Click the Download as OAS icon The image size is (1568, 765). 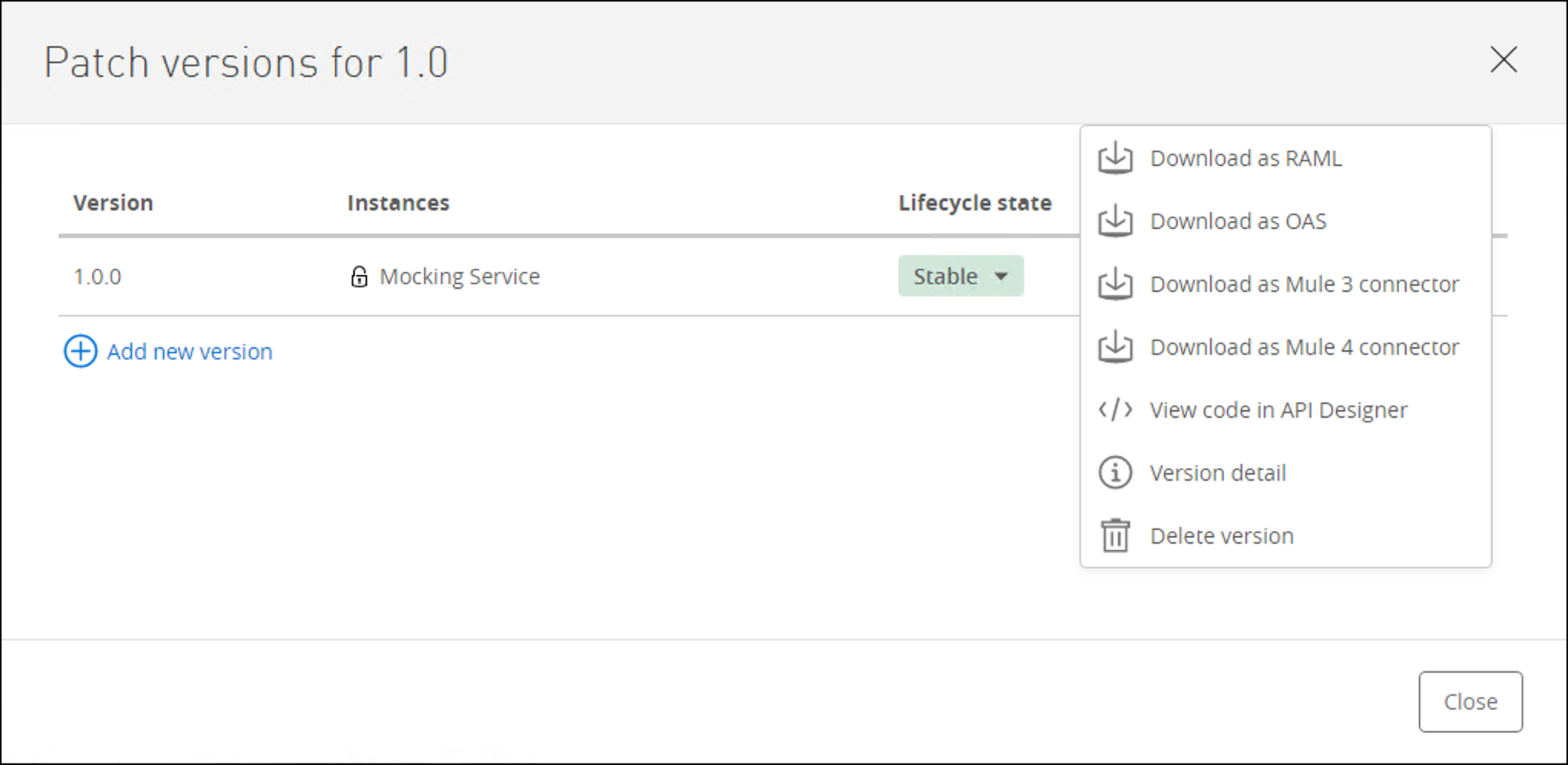[x=1115, y=221]
